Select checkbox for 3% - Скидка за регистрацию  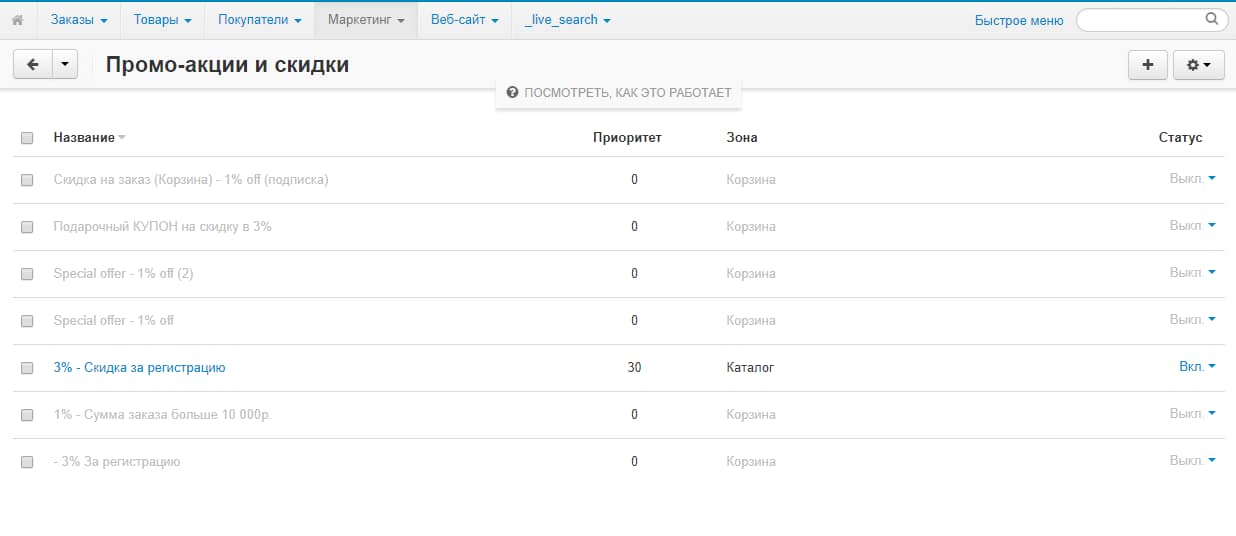[27, 368]
